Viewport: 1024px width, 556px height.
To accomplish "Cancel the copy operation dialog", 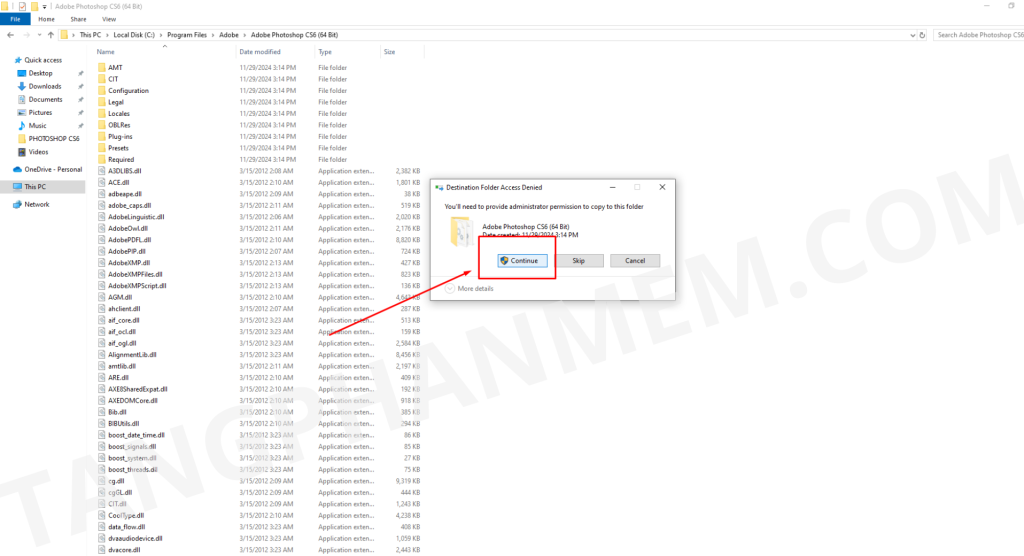I will pos(635,260).
